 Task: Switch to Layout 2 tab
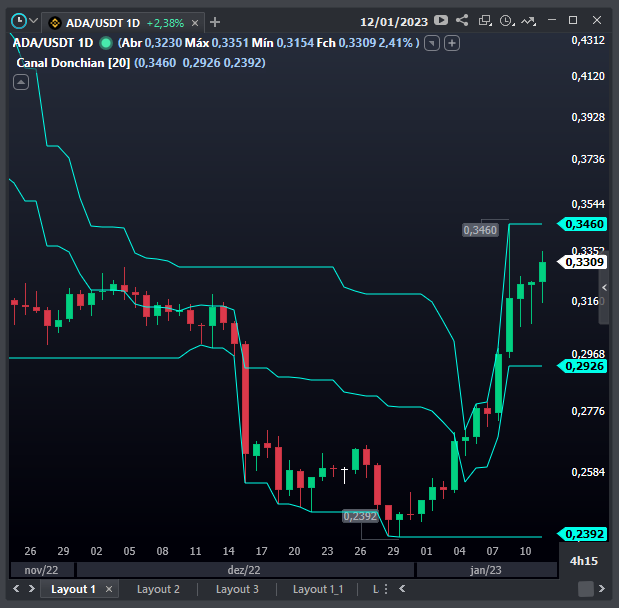(158, 589)
